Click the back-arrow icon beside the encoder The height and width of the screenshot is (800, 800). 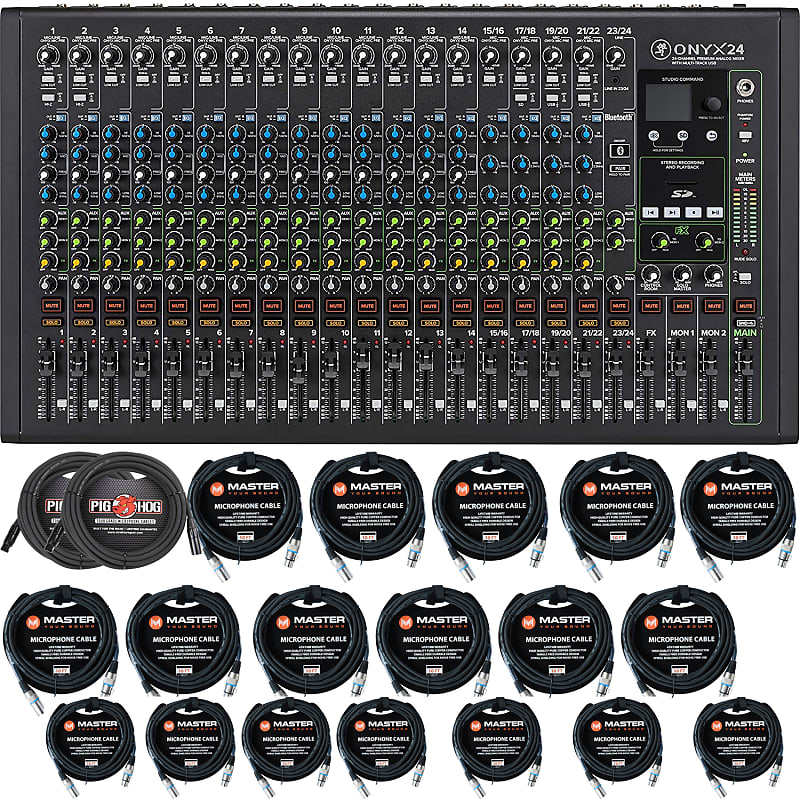pos(712,134)
